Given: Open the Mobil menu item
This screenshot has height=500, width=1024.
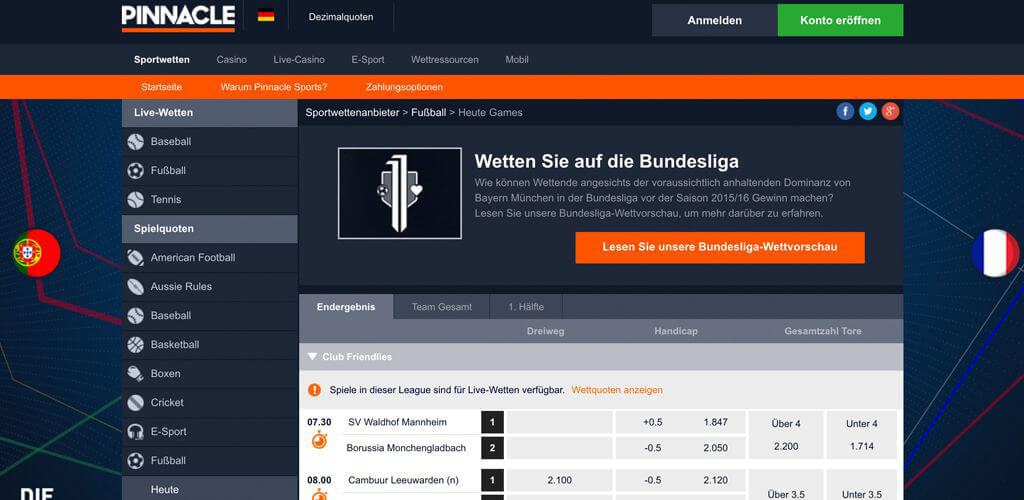Looking at the screenshot, I should point(517,59).
